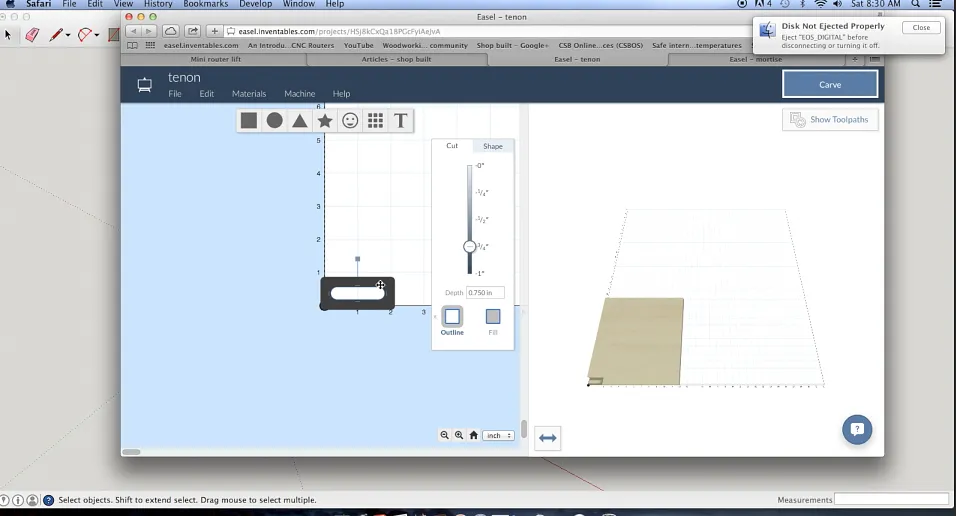This screenshot has height=516, width=956.
Task: Click SketchUp Measurements field
Action: click(891, 500)
